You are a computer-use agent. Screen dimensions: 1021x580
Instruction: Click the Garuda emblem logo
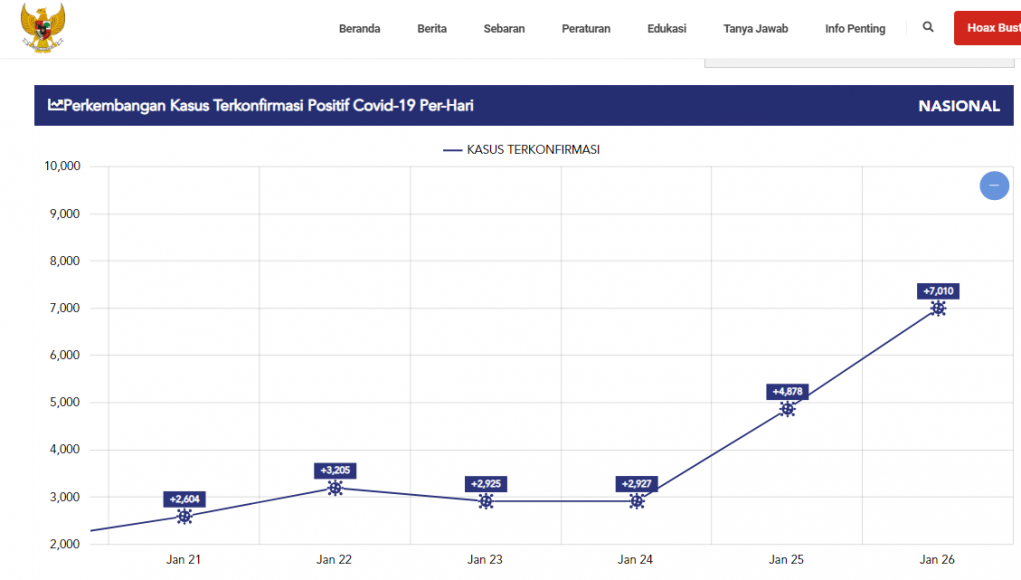click(42, 27)
